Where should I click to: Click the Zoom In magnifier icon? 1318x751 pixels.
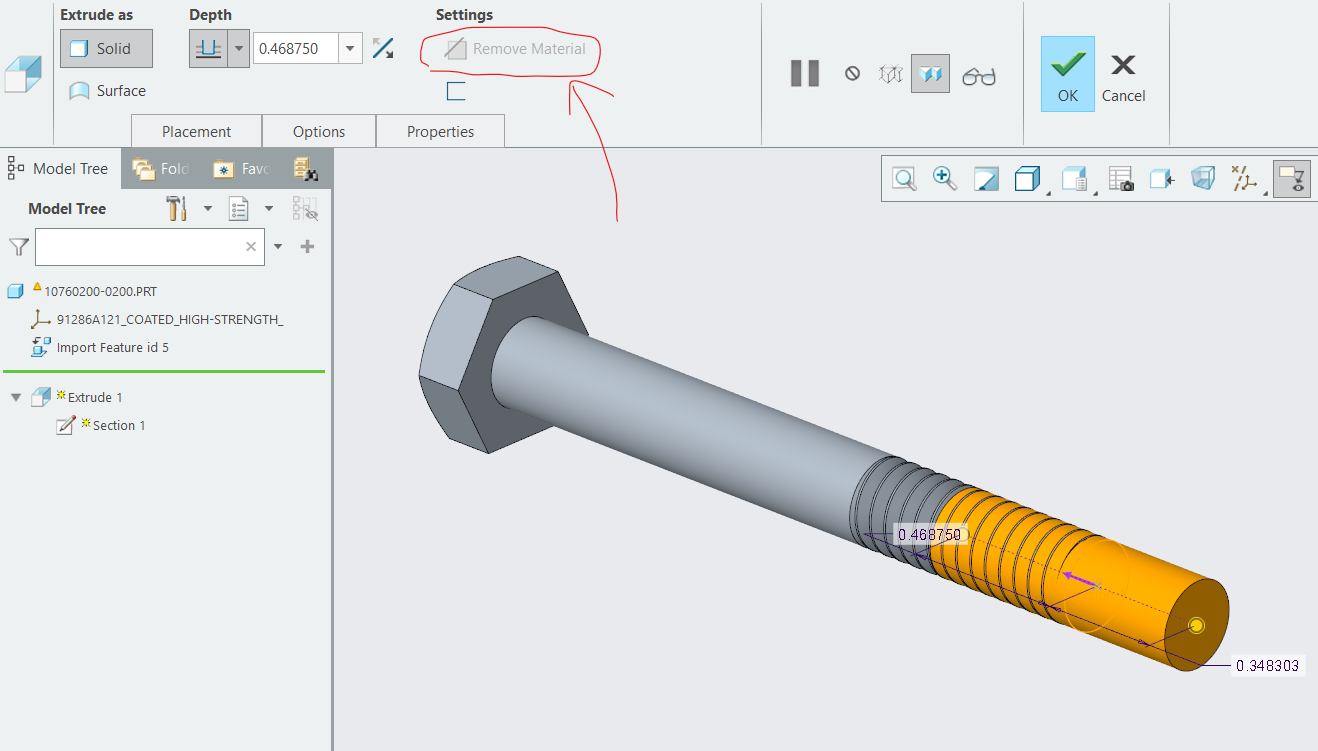tap(944, 179)
